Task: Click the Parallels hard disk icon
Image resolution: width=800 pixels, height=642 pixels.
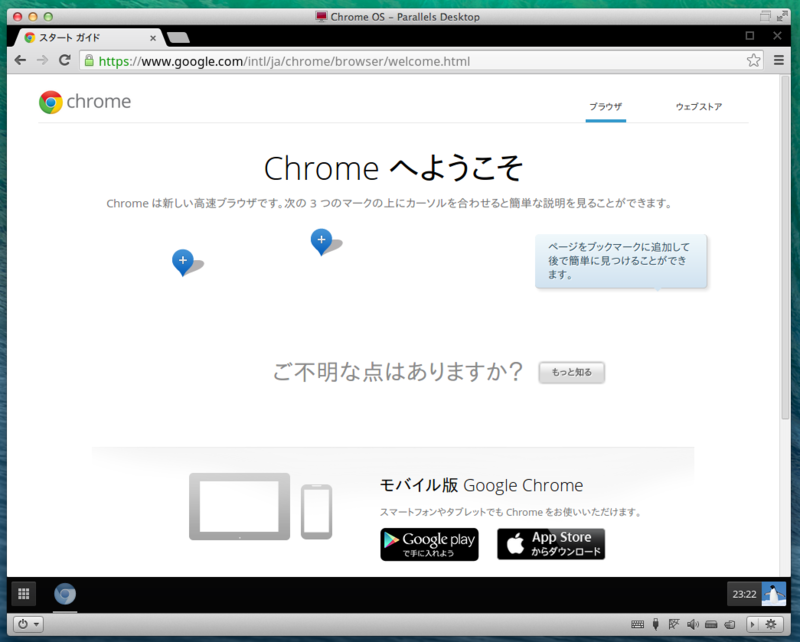Action: click(711, 624)
